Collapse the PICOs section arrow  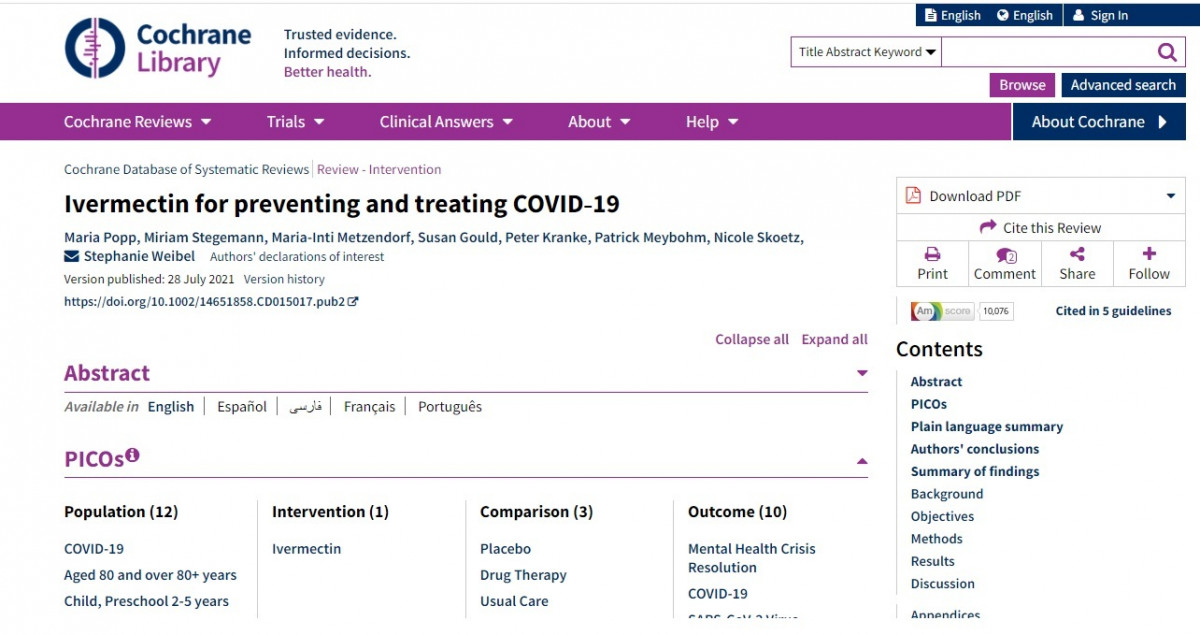click(x=862, y=461)
